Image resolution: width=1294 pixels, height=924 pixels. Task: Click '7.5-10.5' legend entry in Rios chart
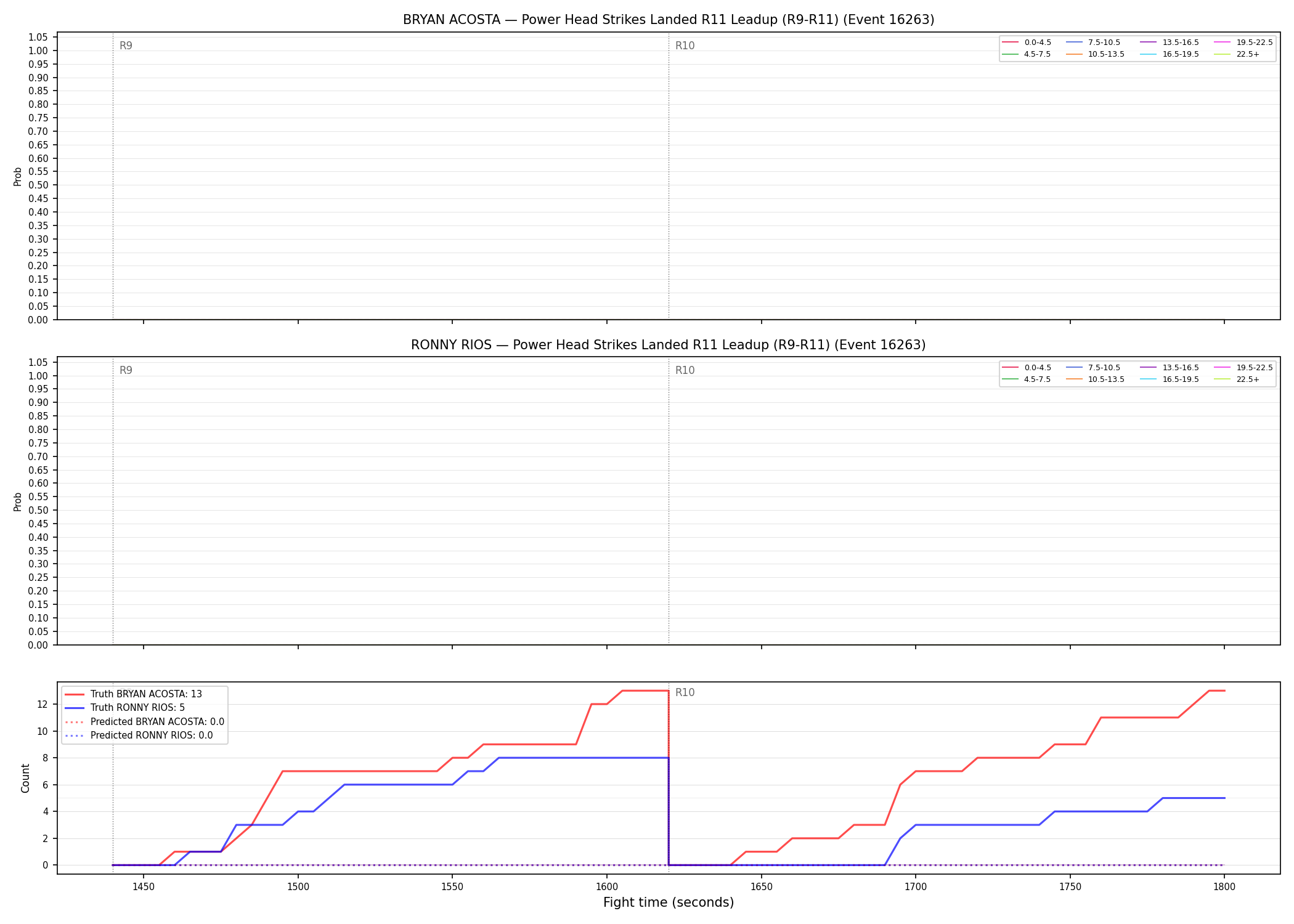coord(1094,368)
